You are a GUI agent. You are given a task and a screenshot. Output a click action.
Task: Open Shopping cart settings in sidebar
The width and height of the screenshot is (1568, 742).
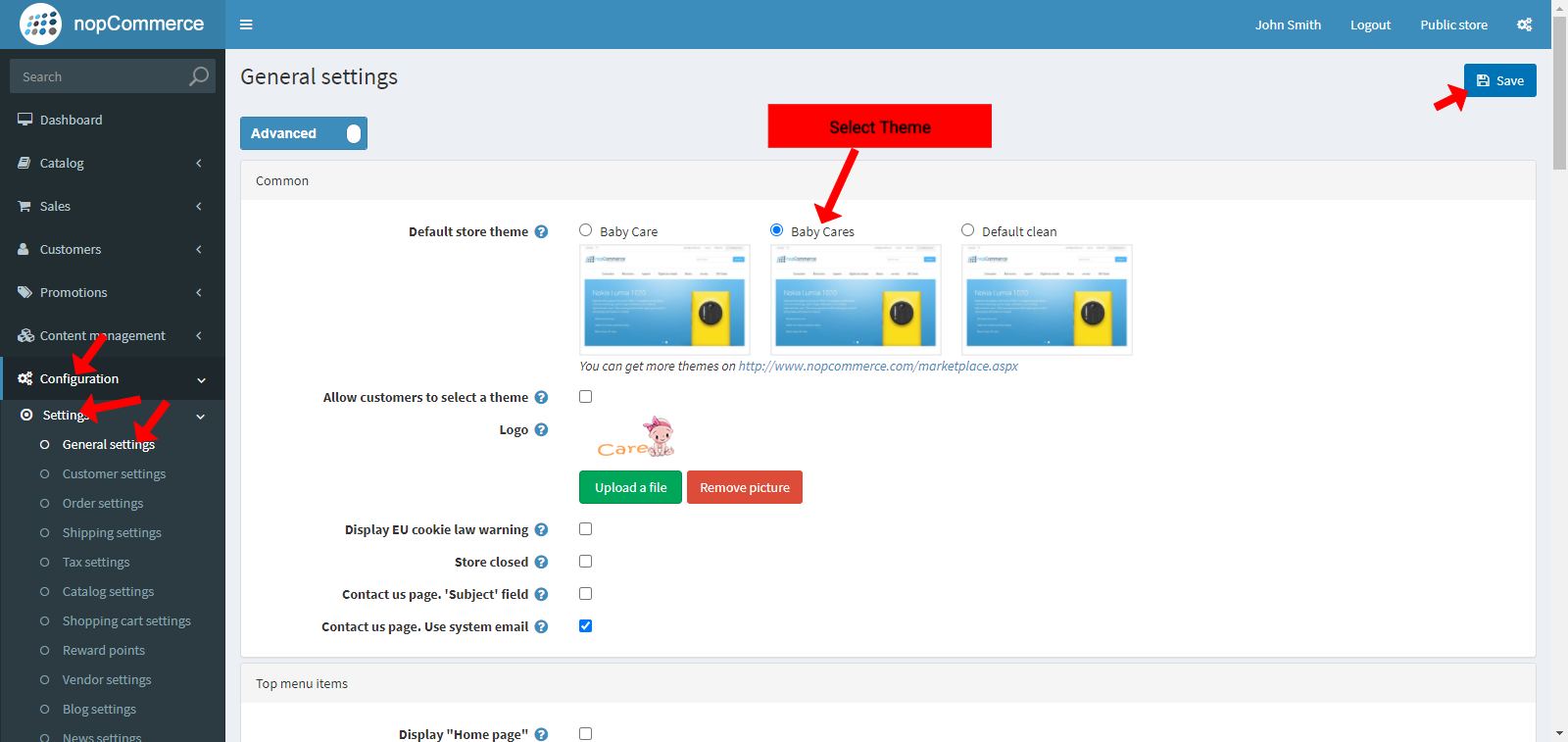point(126,620)
